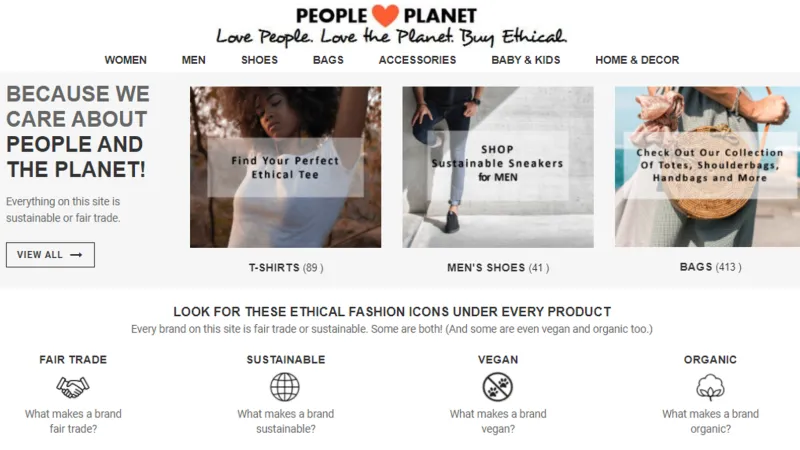Click the T-SHIRTS (89) link

point(286,268)
